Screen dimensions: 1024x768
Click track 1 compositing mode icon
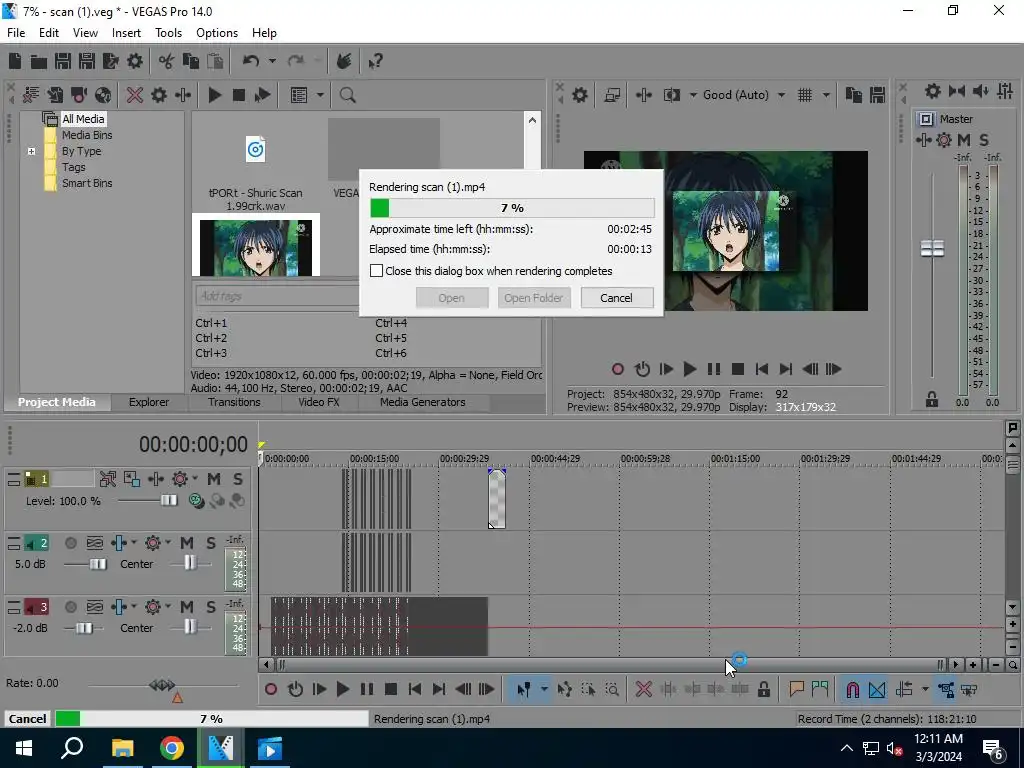195,501
